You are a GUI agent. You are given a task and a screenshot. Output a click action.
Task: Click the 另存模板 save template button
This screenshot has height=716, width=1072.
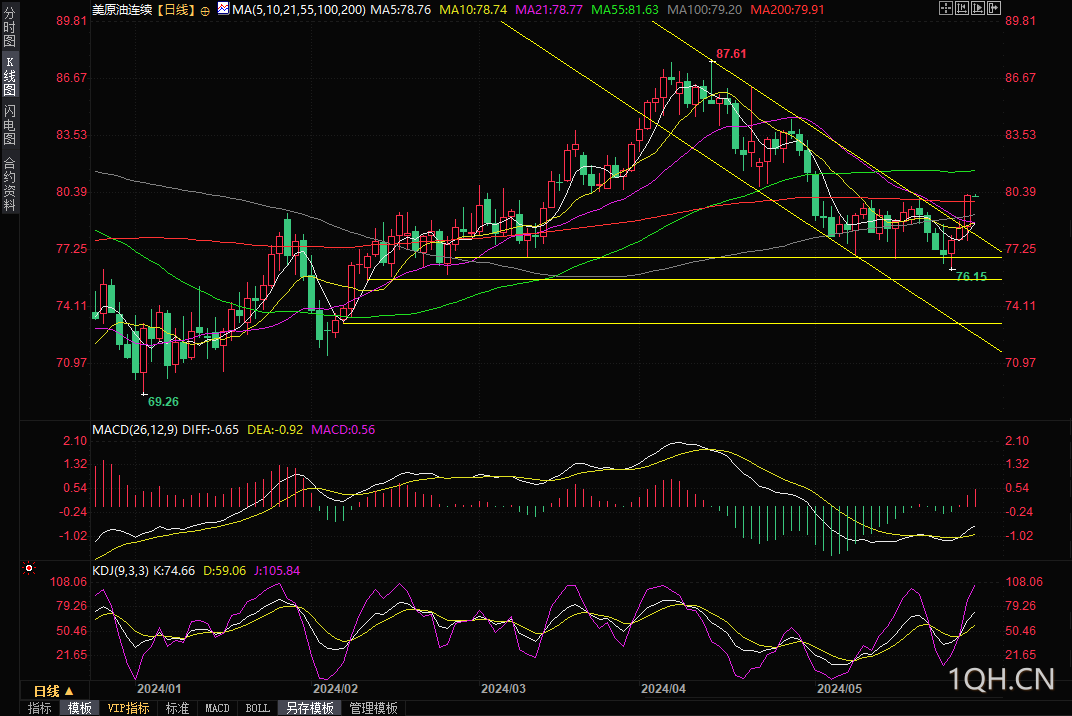point(310,708)
